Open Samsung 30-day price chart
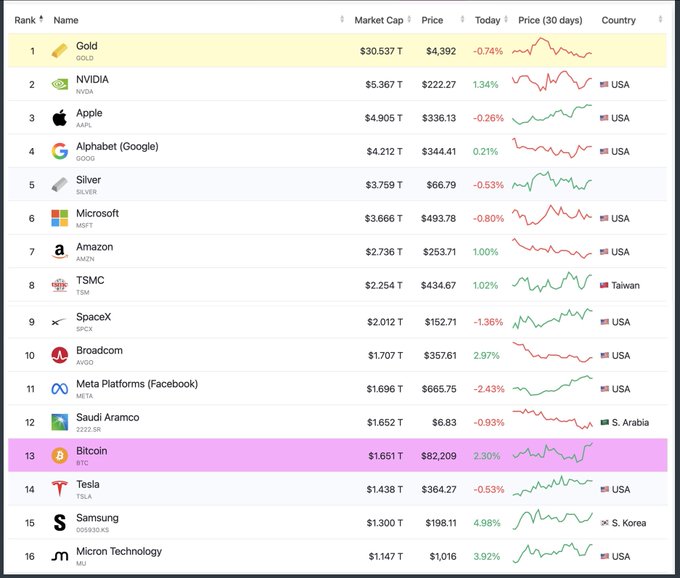680x578 pixels. (552, 520)
